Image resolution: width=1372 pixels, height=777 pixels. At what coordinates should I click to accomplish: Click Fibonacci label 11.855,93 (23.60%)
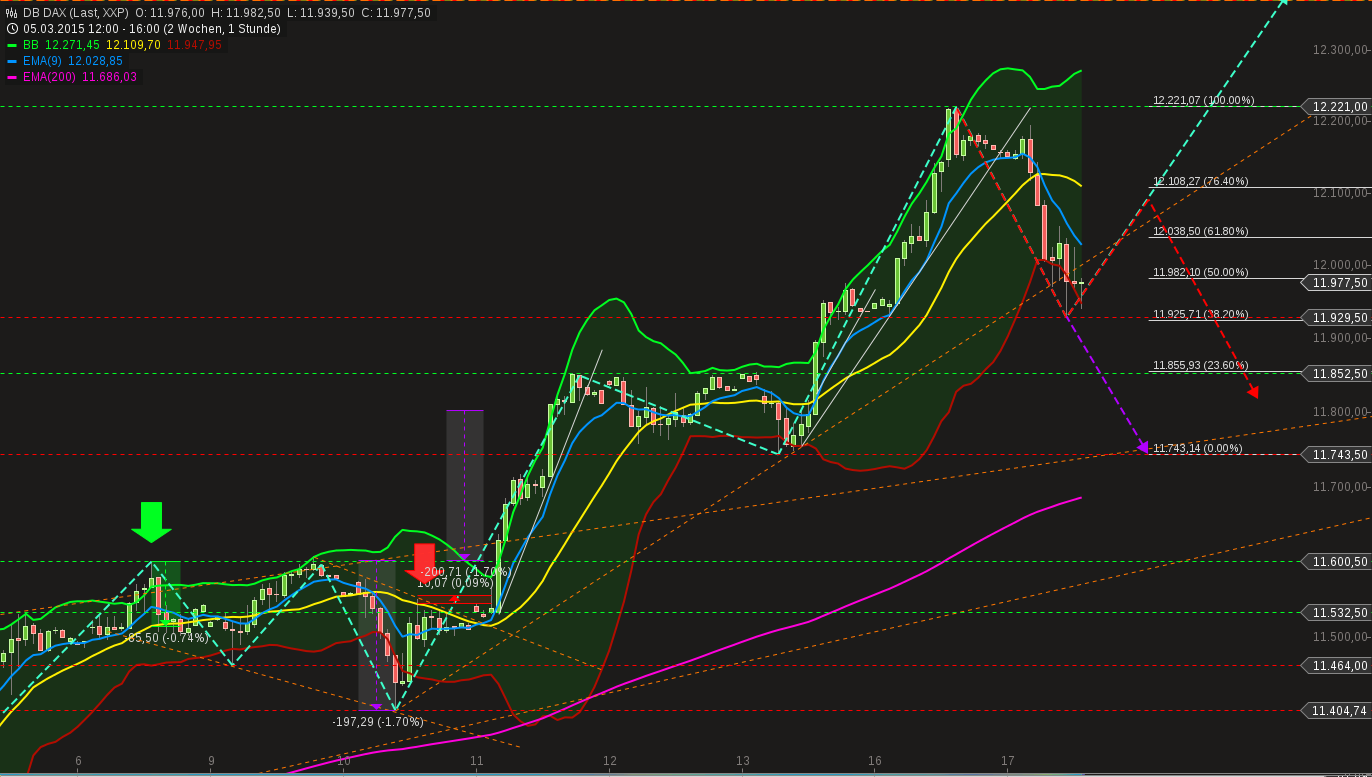tap(1200, 365)
